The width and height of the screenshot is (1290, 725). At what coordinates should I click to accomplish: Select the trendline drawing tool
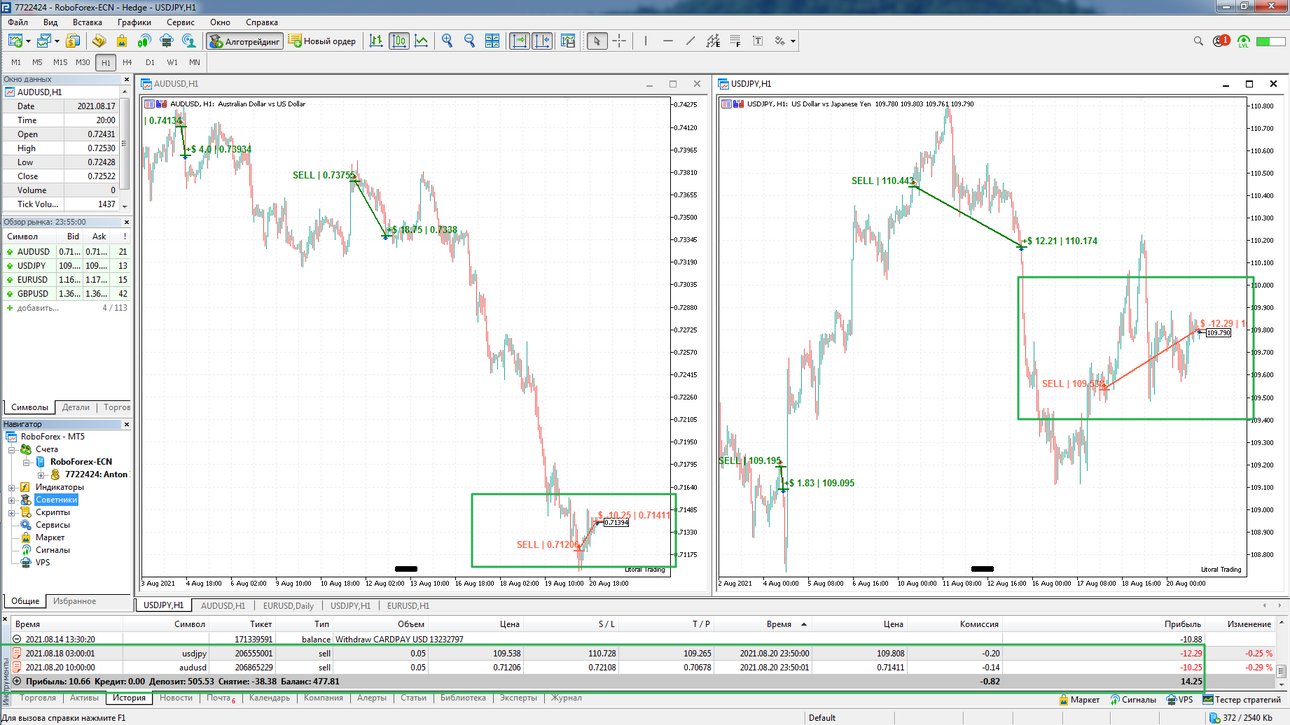[x=691, y=41]
